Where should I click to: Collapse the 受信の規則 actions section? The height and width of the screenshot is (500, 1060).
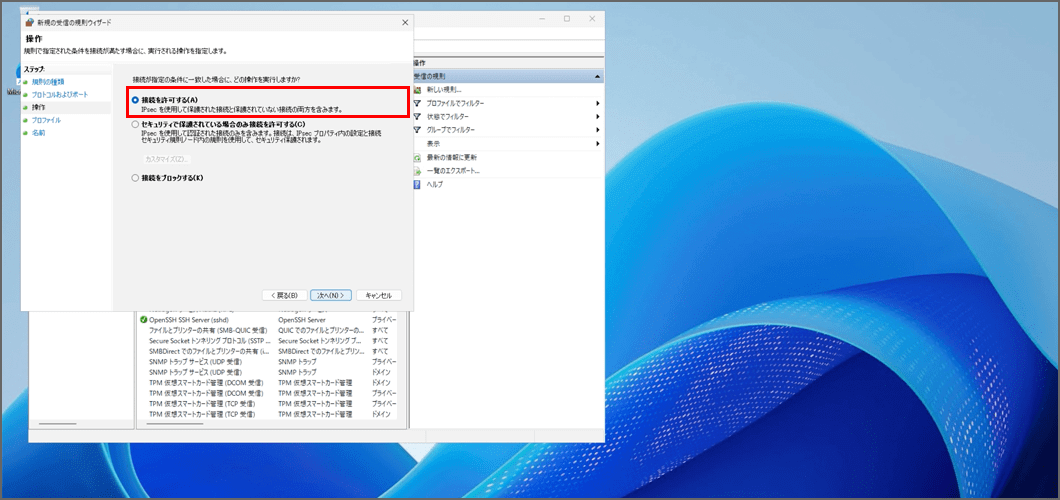(x=598, y=76)
